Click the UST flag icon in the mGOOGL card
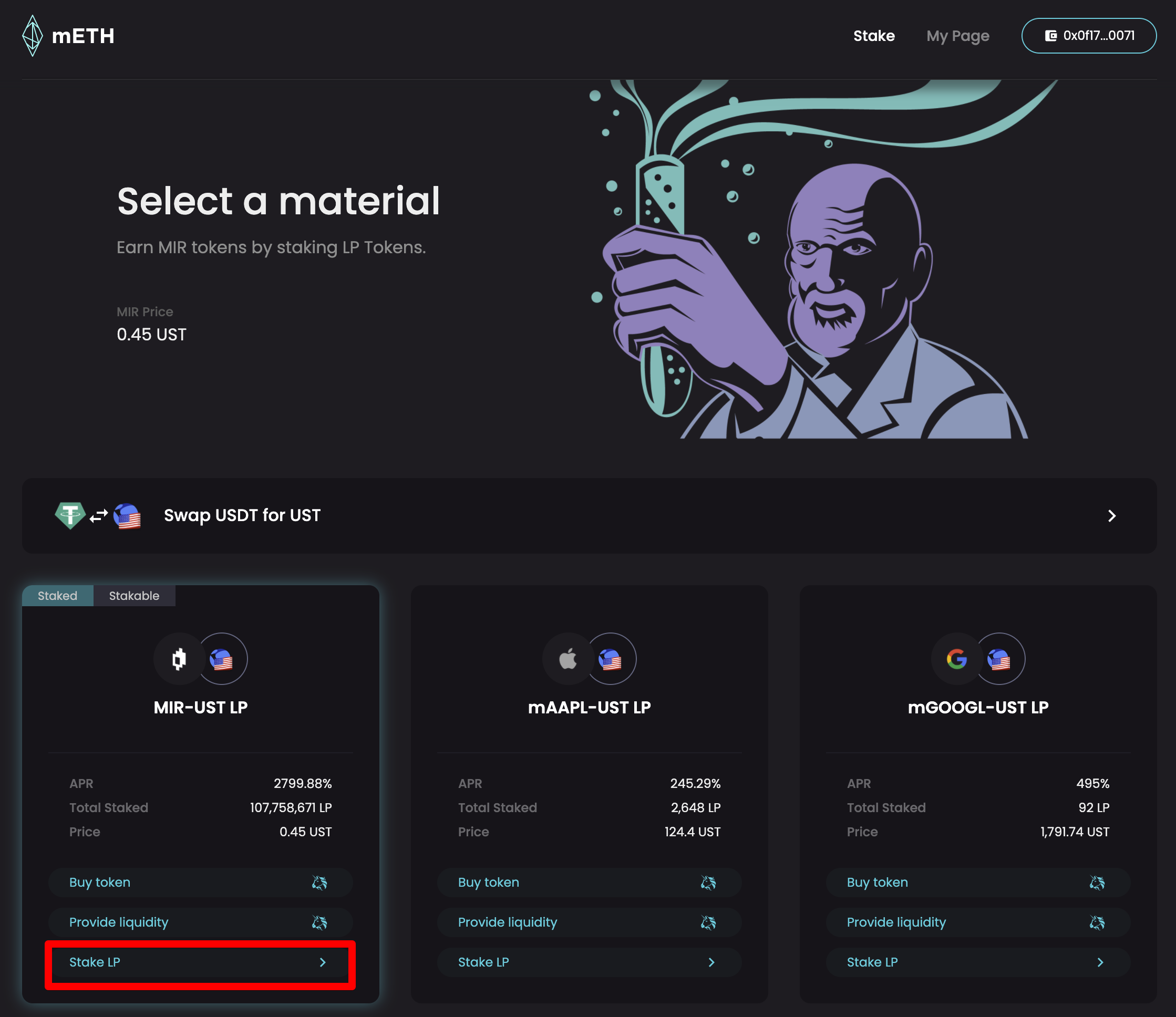The width and height of the screenshot is (1176, 1017). coord(999,659)
